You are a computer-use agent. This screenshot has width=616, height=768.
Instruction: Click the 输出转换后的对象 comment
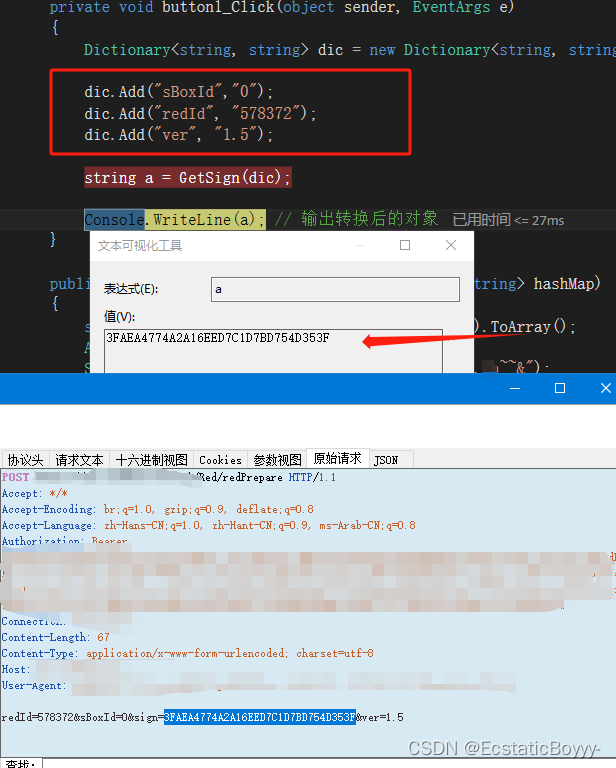click(x=356, y=219)
